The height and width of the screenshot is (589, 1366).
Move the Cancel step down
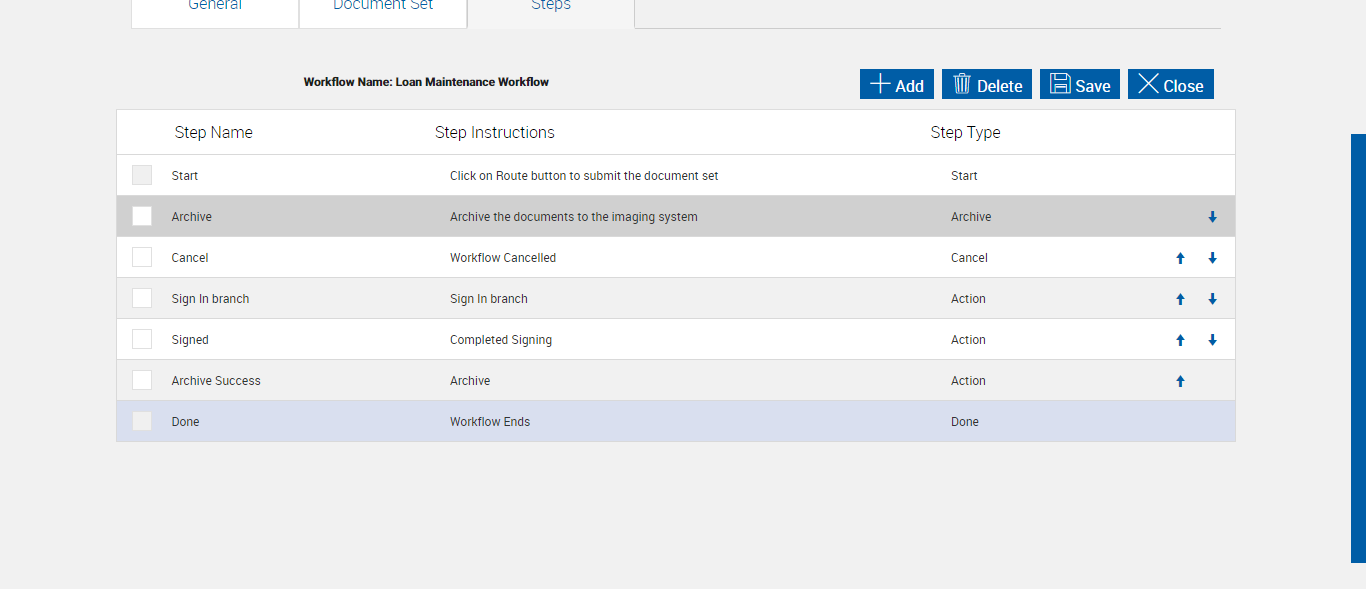(x=1212, y=258)
